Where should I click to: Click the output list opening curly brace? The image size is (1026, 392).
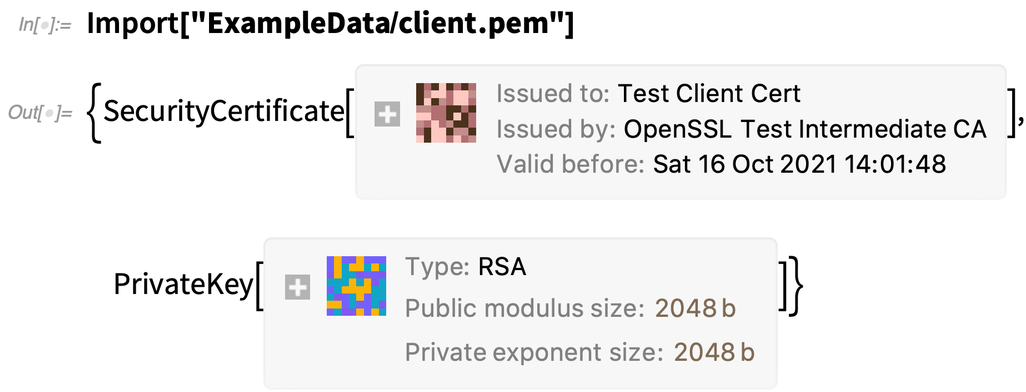[95, 113]
